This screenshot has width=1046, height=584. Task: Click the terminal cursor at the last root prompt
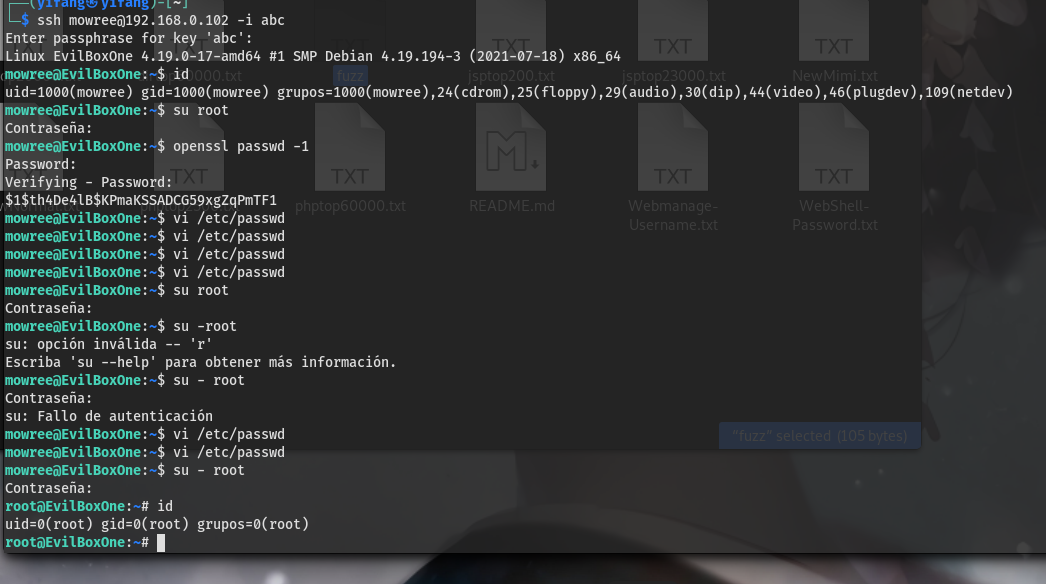tap(161, 543)
